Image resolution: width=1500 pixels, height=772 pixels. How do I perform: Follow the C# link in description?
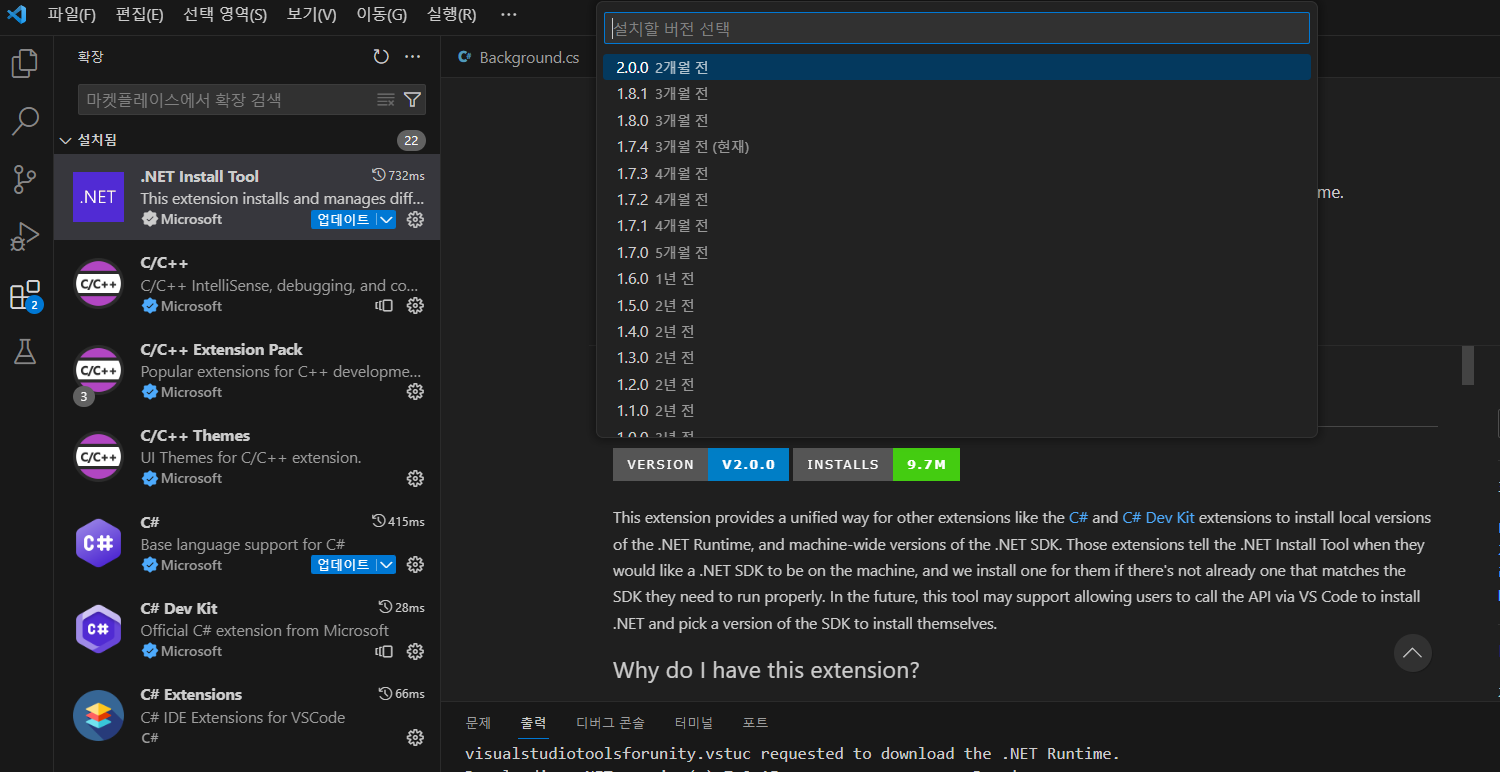(1078, 518)
